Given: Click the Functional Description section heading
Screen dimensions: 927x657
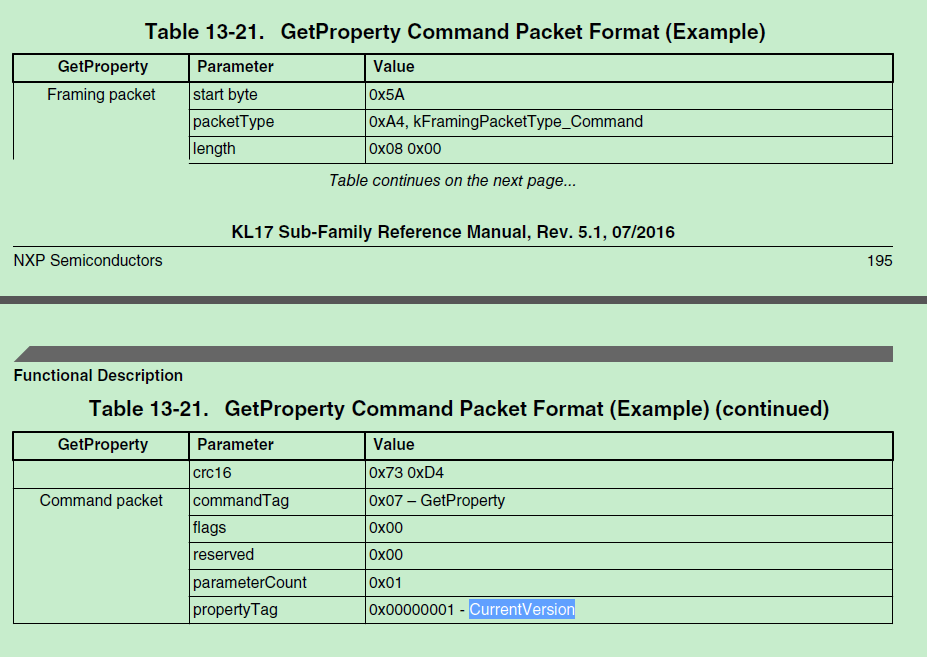Looking at the screenshot, I should pos(98,376).
